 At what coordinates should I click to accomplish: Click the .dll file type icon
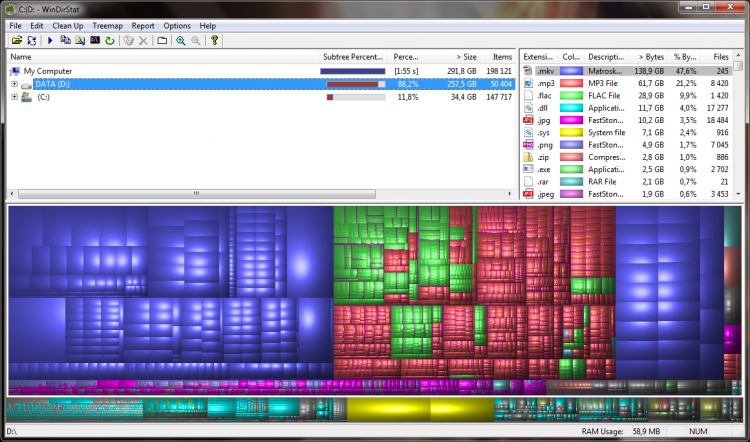coord(528,108)
